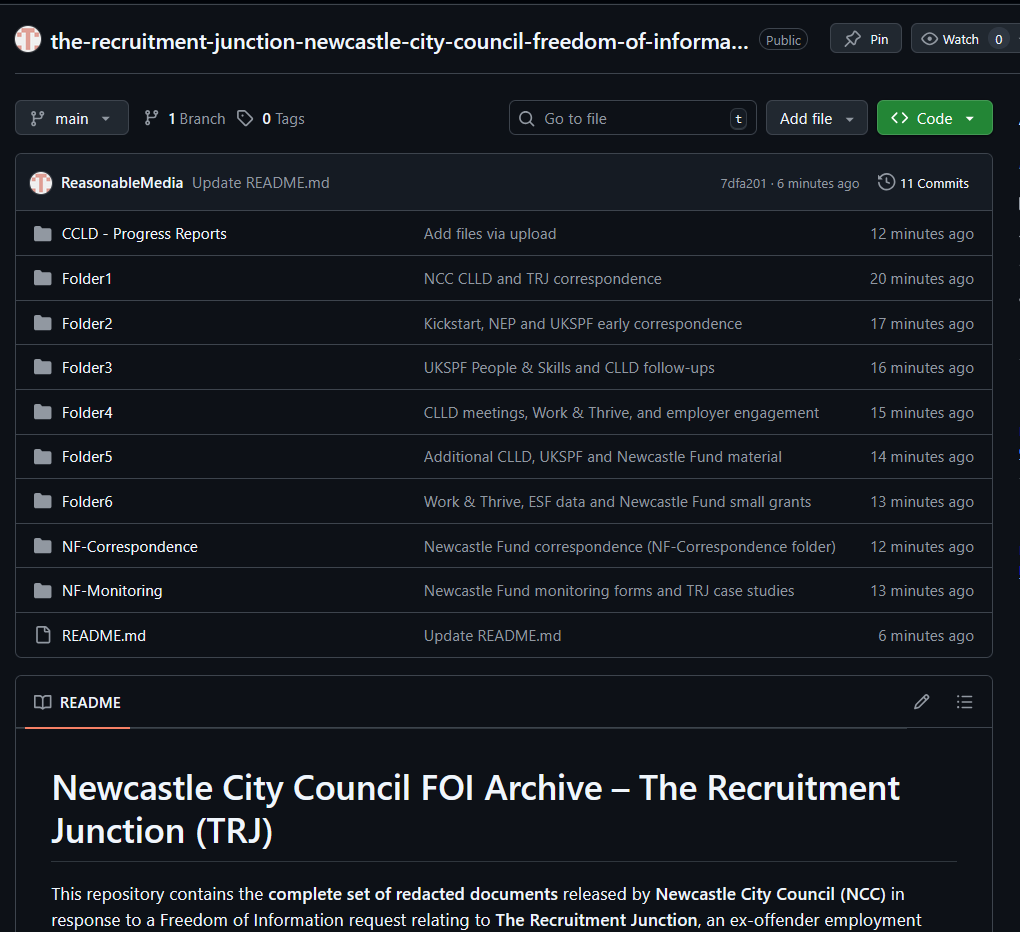1020x932 pixels.
Task: Open commit 'UKSPF People & Skills and CLLD follow-ups'
Action: pyautogui.click(x=569, y=367)
